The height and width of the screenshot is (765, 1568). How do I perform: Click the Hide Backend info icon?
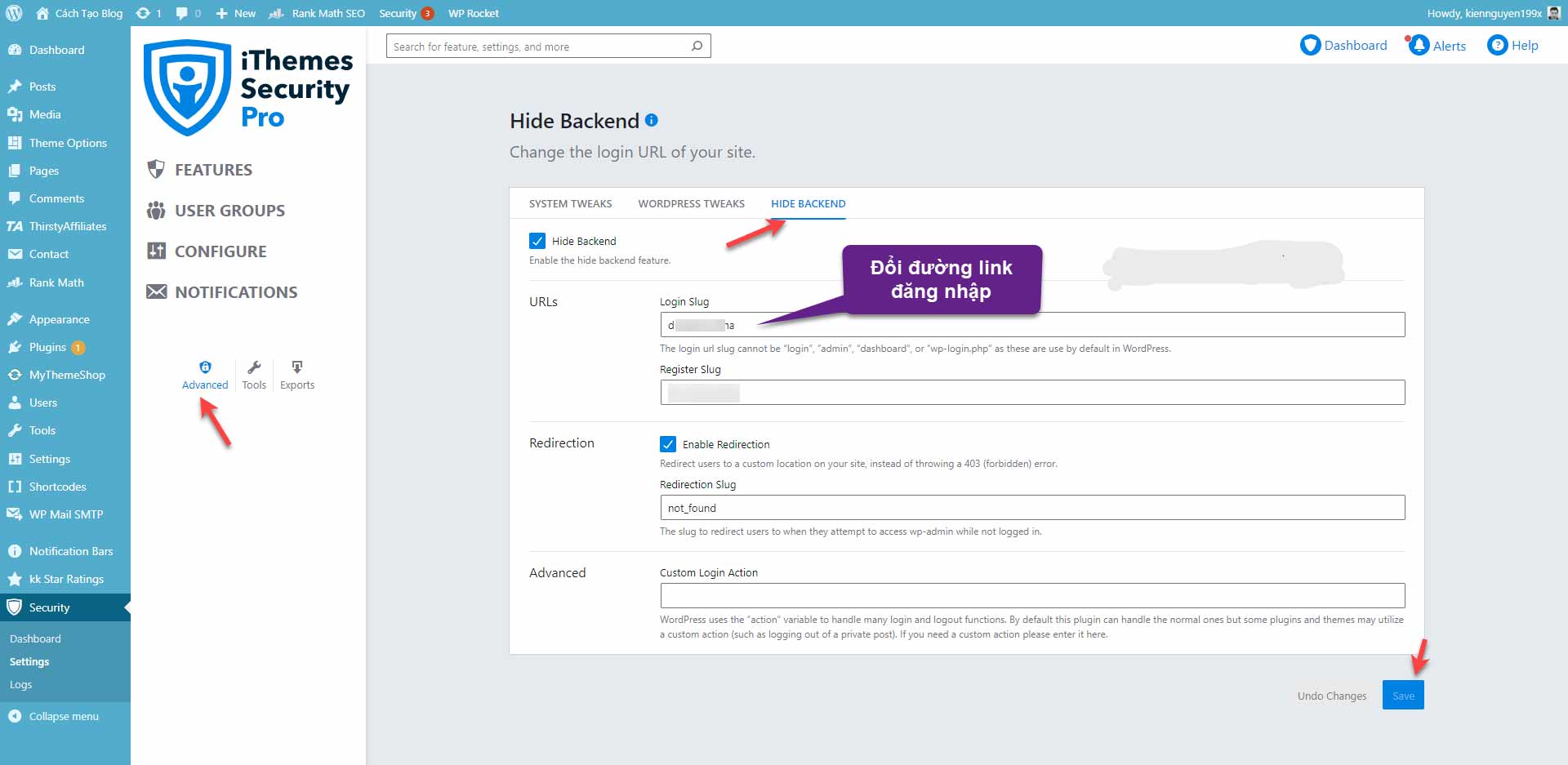coord(651,120)
